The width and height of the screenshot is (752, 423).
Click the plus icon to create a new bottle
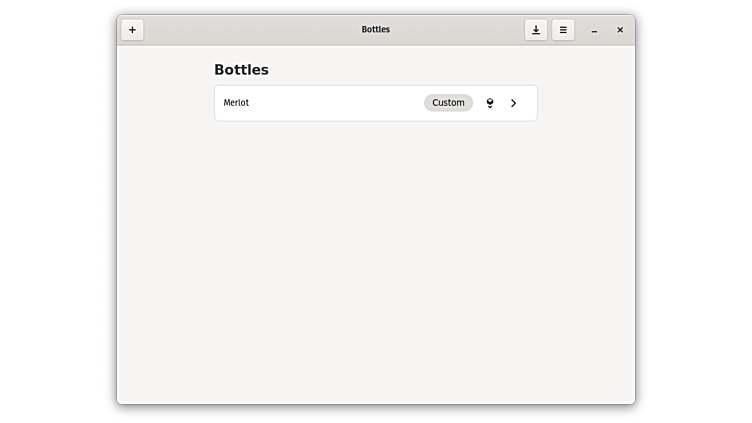click(x=132, y=30)
